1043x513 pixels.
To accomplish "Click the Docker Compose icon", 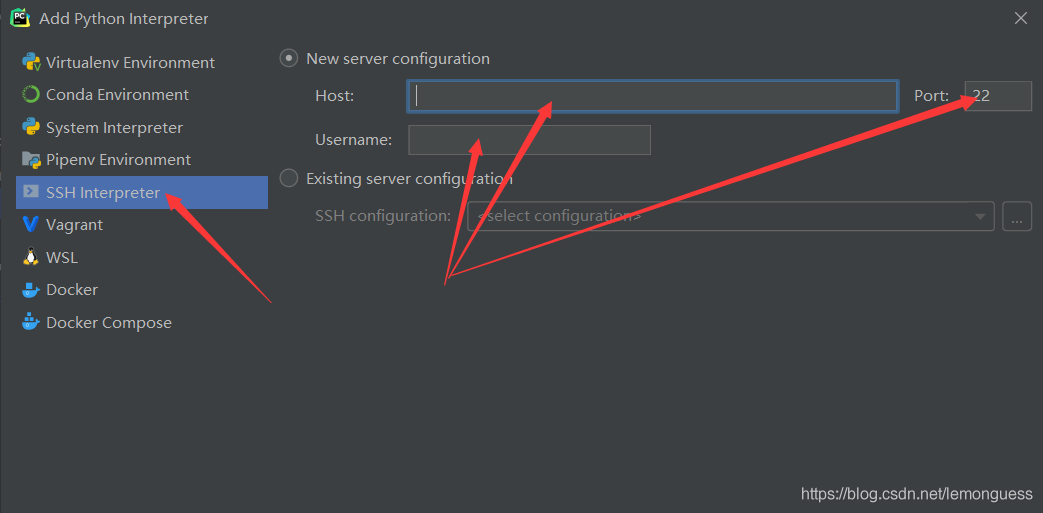I will [x=30, y=322].
